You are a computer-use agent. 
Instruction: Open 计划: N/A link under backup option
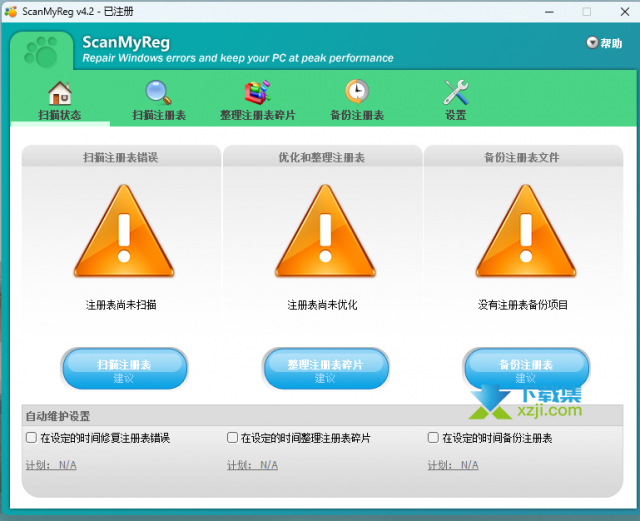[453, 465]
